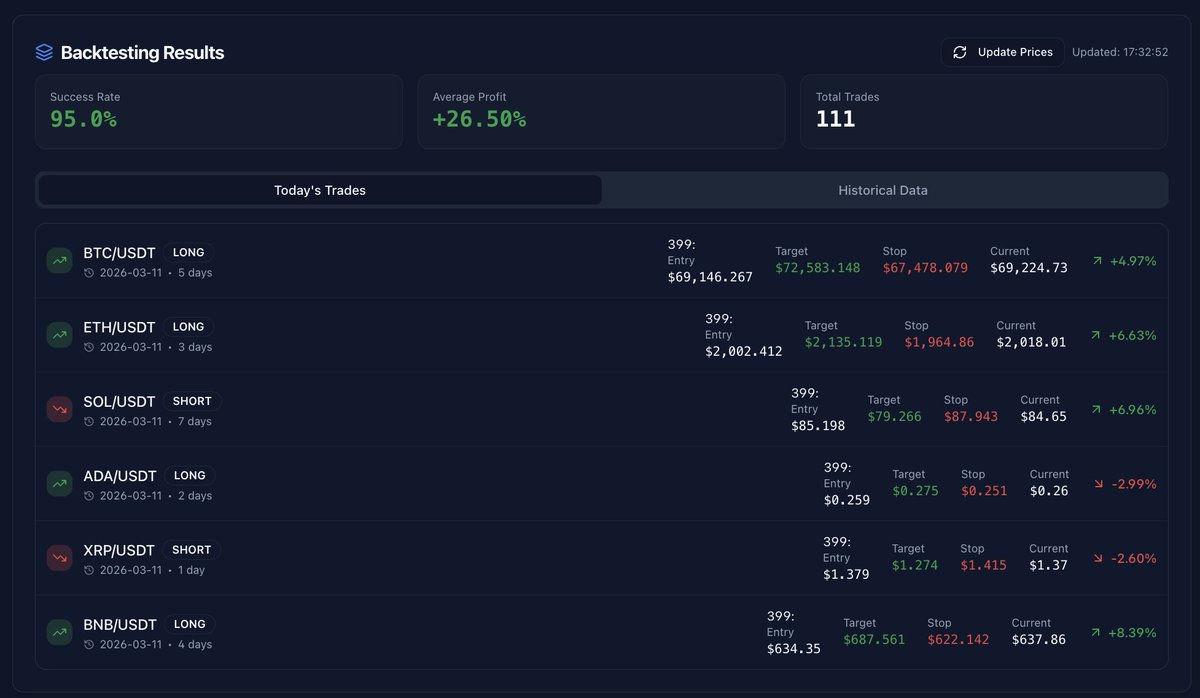Click the SOL target price $79.266
This screenshot has width=1200, height=698.
(894, 416)
